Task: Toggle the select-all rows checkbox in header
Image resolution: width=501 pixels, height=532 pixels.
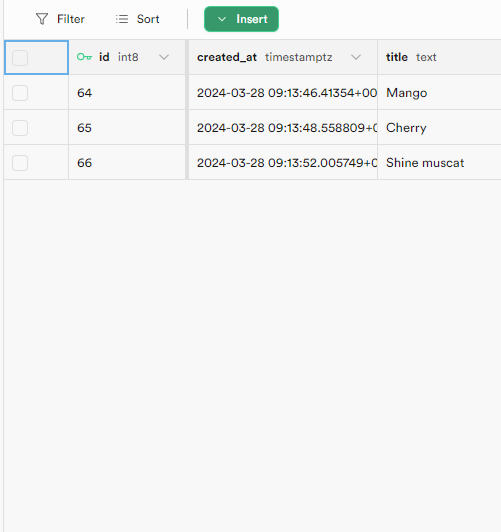Action: [x=20, y=58]
